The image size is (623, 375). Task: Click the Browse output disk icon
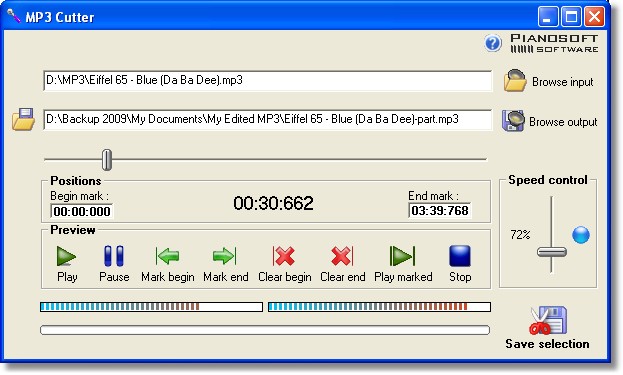click(x=513, y=121)
